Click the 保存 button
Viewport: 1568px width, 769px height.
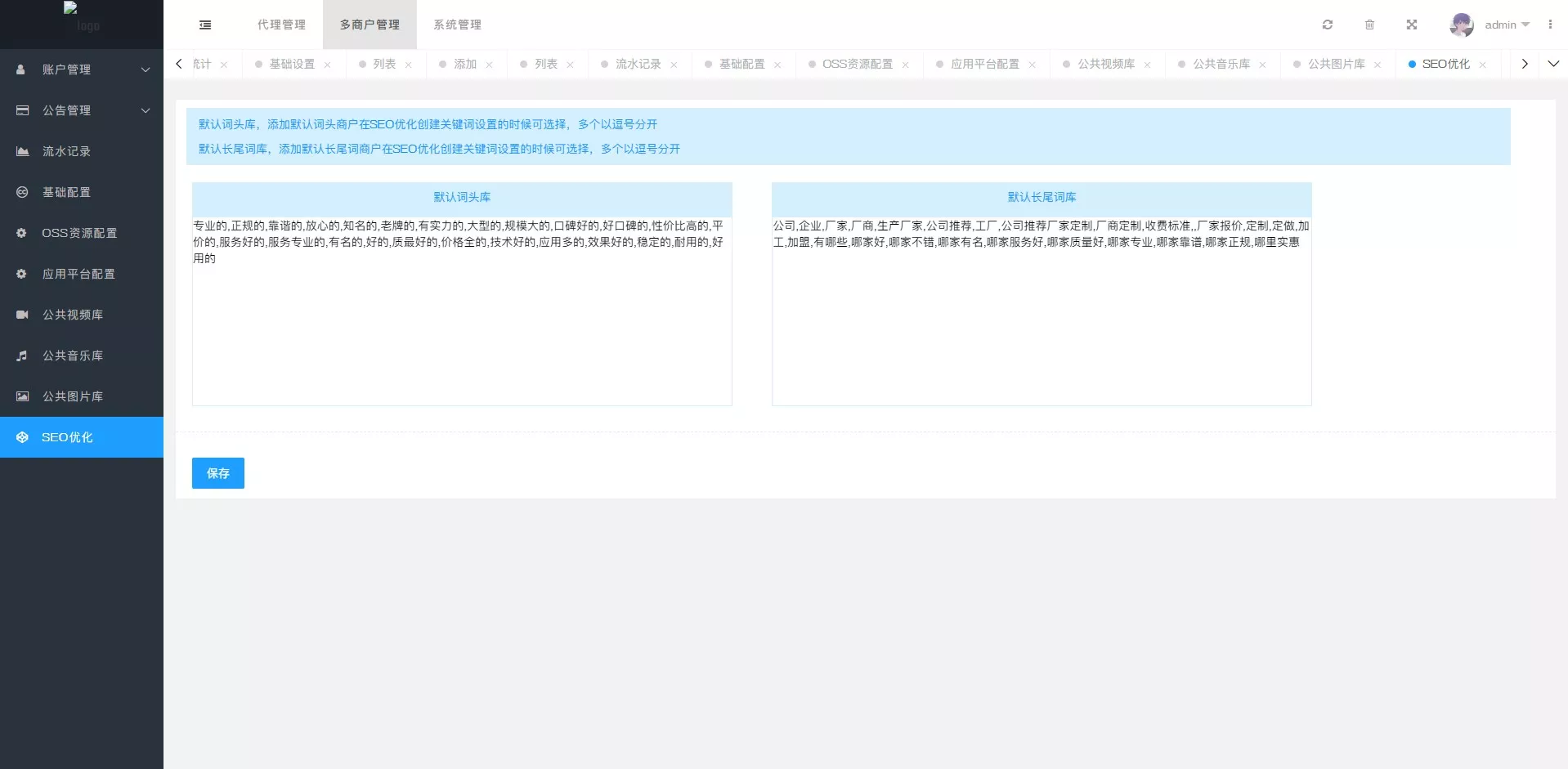pyautogui.click(x=217, y=473)
